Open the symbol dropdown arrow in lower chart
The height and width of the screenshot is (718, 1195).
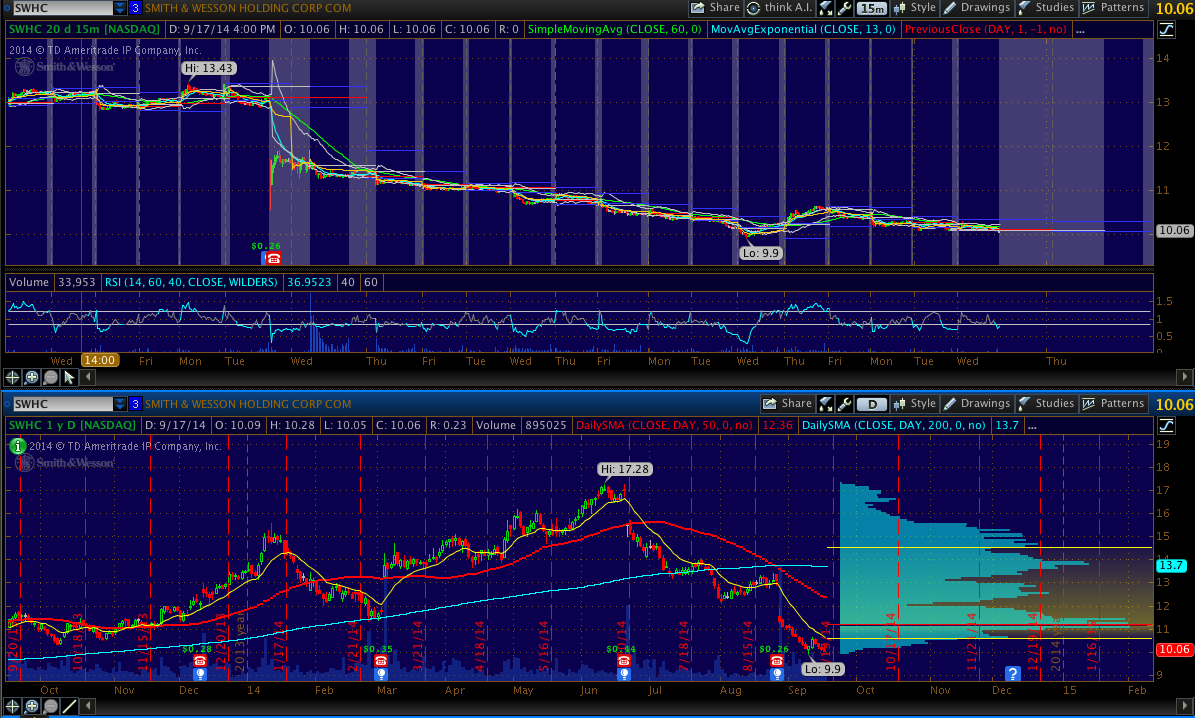click(120, 404)
